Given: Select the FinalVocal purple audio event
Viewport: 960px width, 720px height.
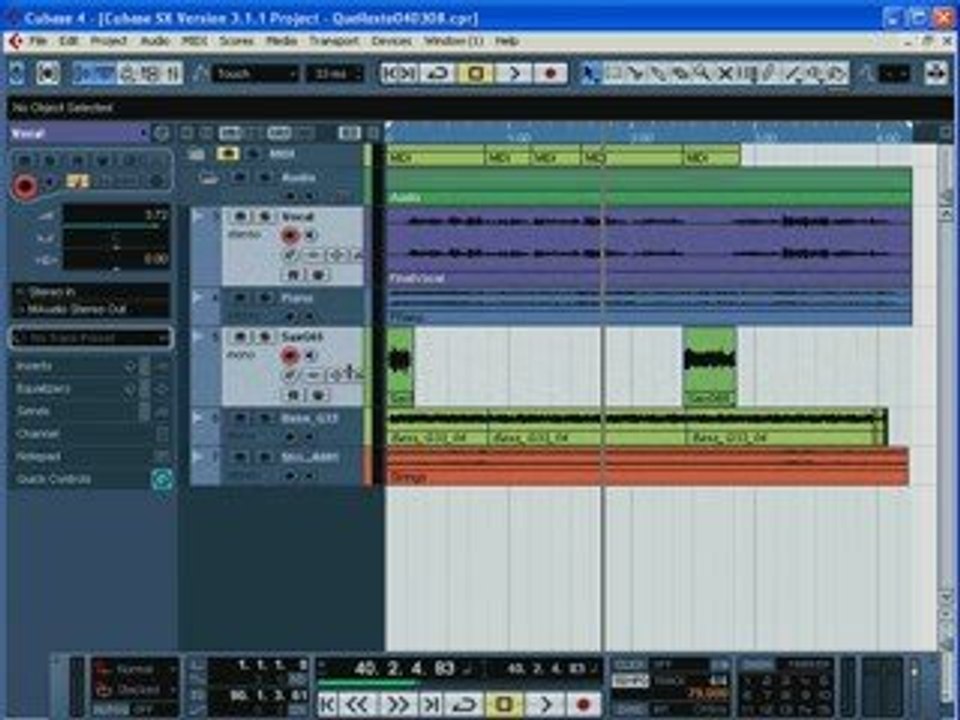Looking at the screenshot, I should tap(649, 247).
